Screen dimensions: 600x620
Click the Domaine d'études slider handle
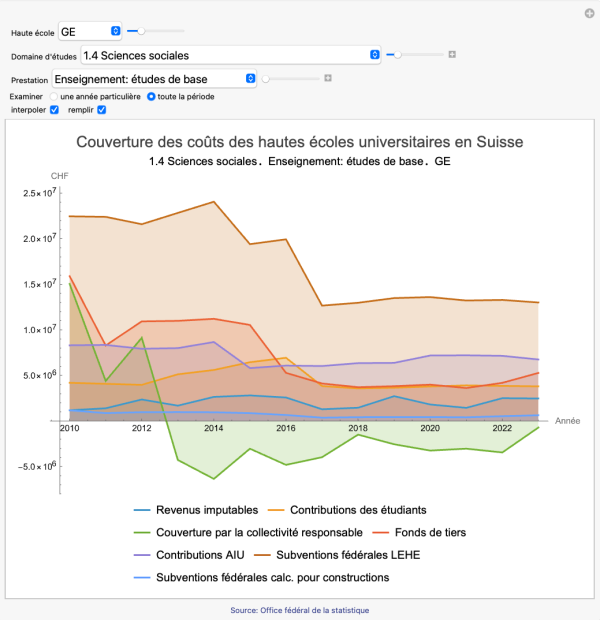click(398, 55)
